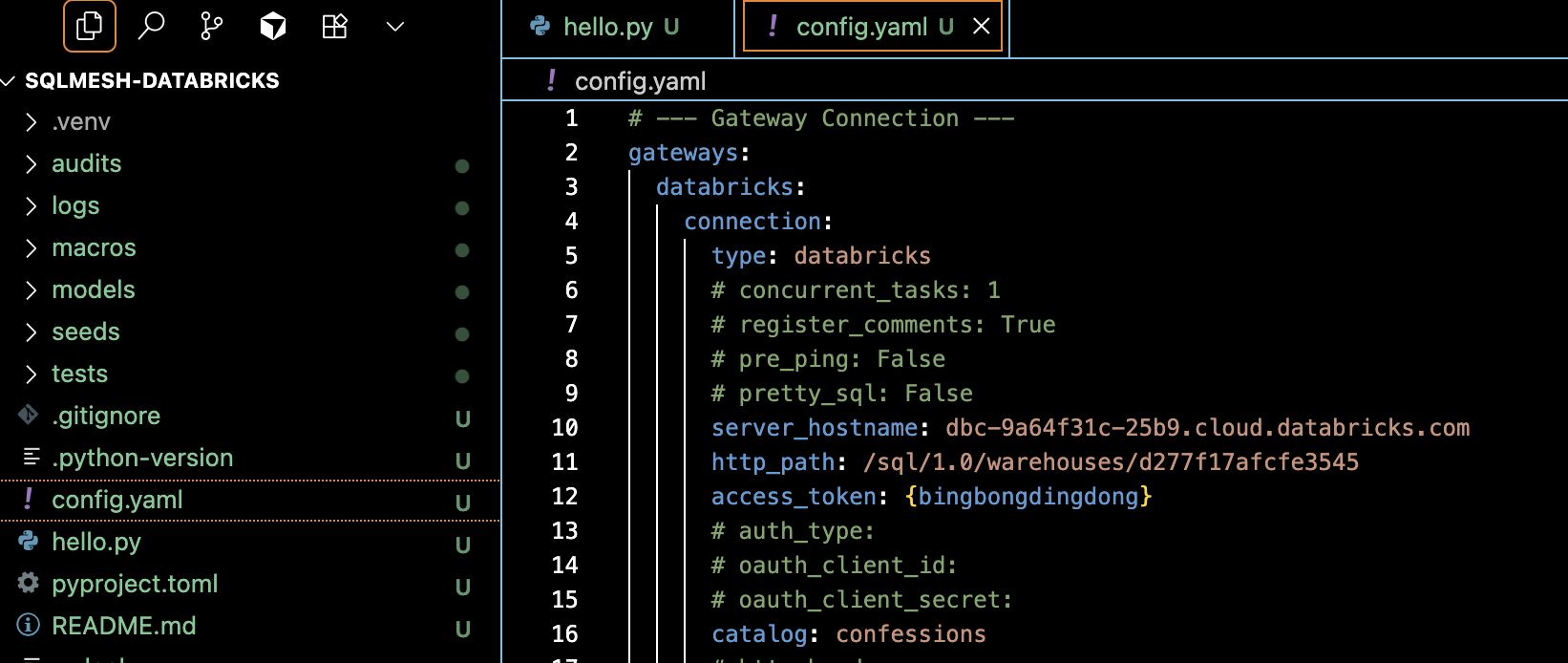
Task: Open the Source Control view
Action: [212, 26]
